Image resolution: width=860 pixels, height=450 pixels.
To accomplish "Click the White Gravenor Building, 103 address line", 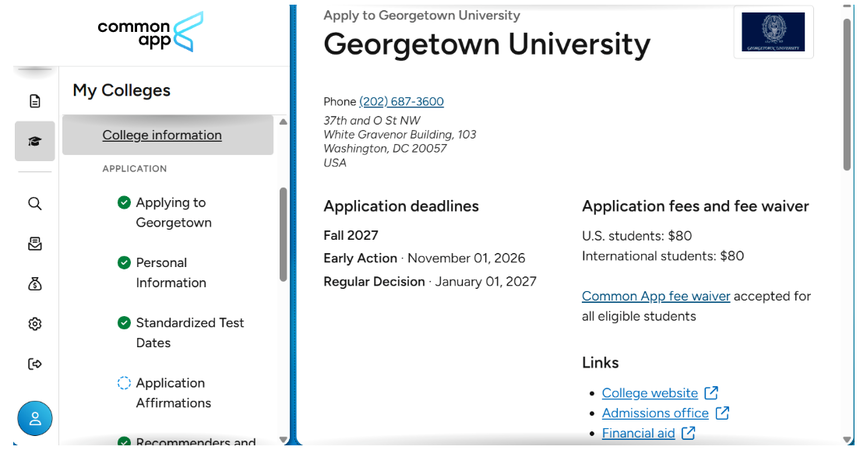I will point(400,134).
